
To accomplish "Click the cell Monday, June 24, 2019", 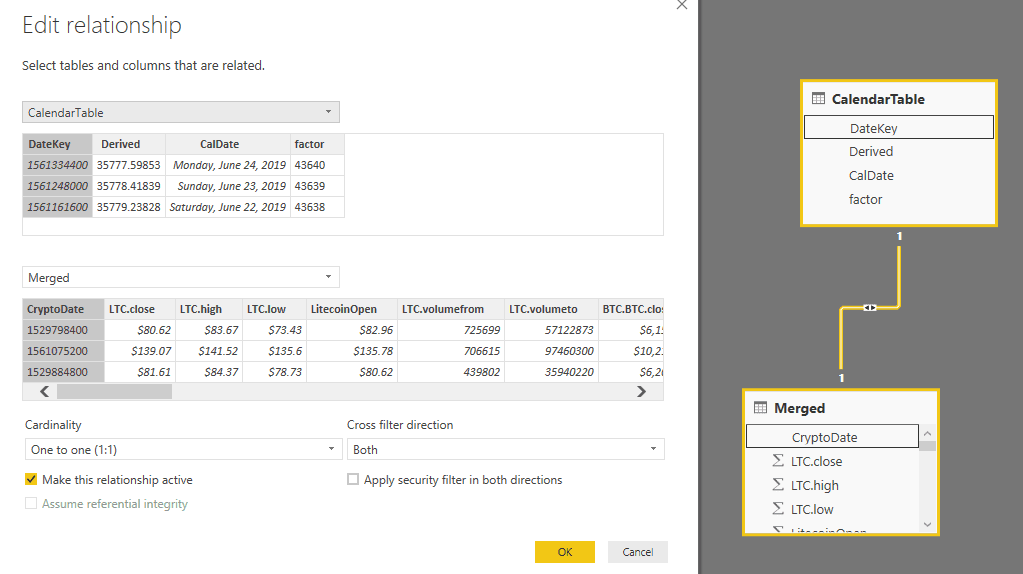I will tap(228, 165).
